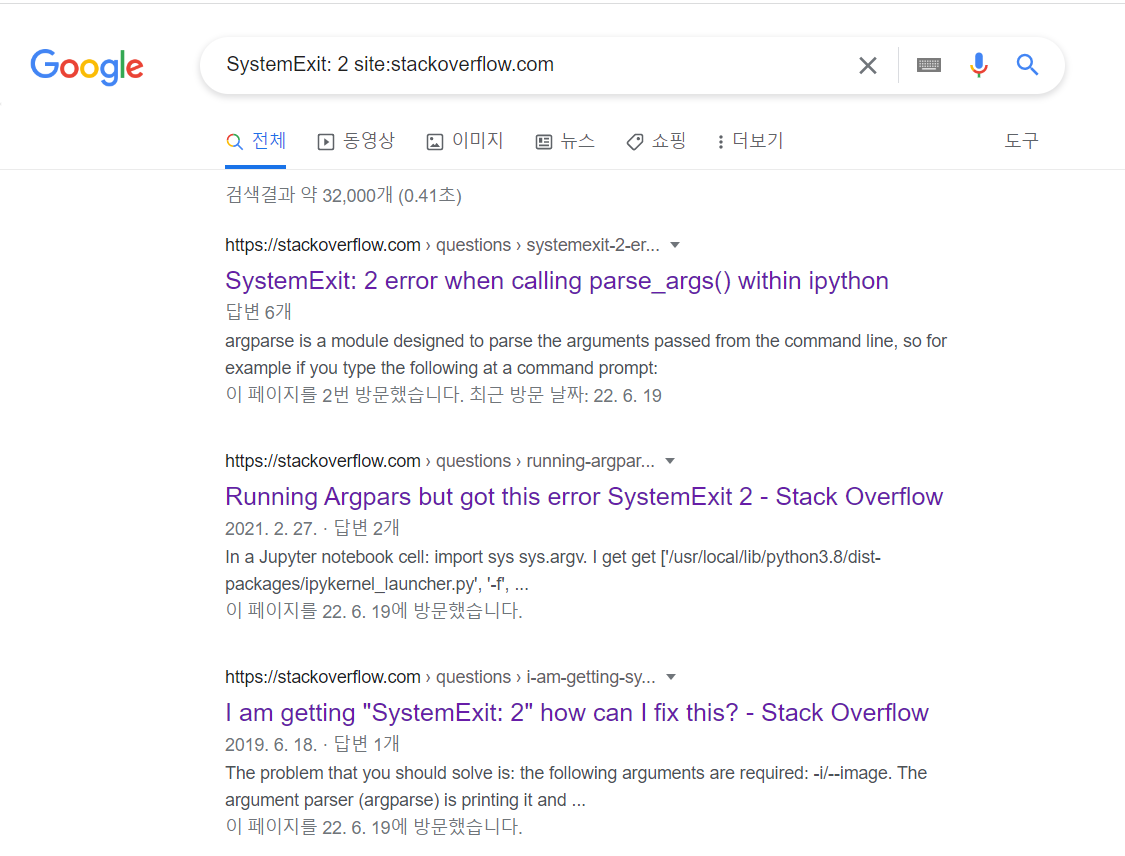Open the dropdown arrow beside i-am-getting-sy... URL
This screenshot has height=856, width=1125.
(x=671, y=677)
